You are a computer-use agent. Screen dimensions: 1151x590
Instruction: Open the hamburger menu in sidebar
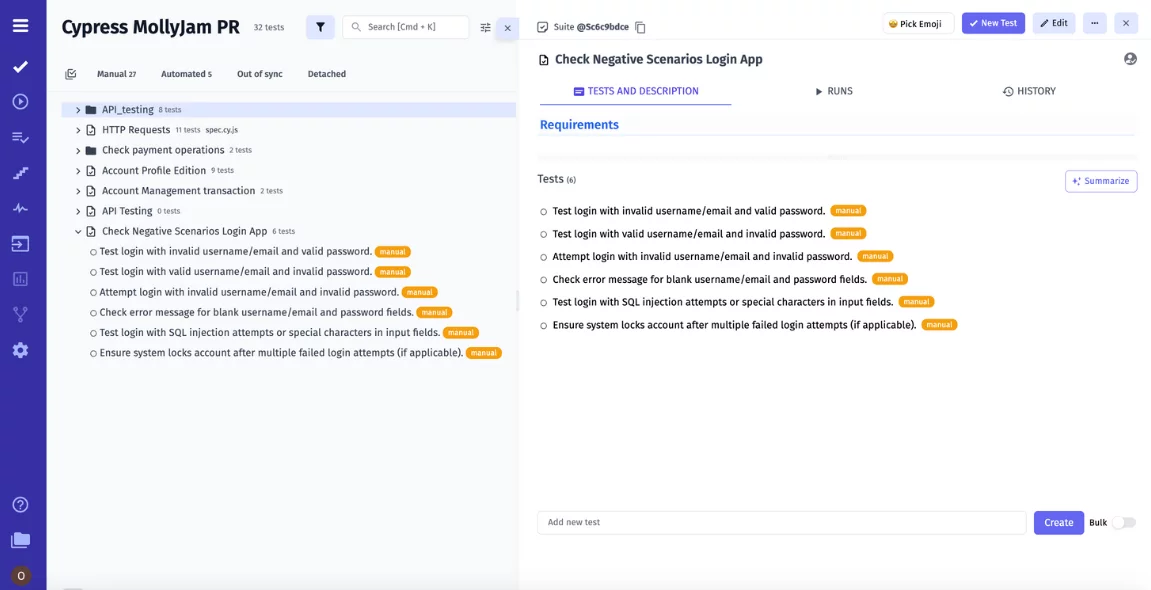20,26
